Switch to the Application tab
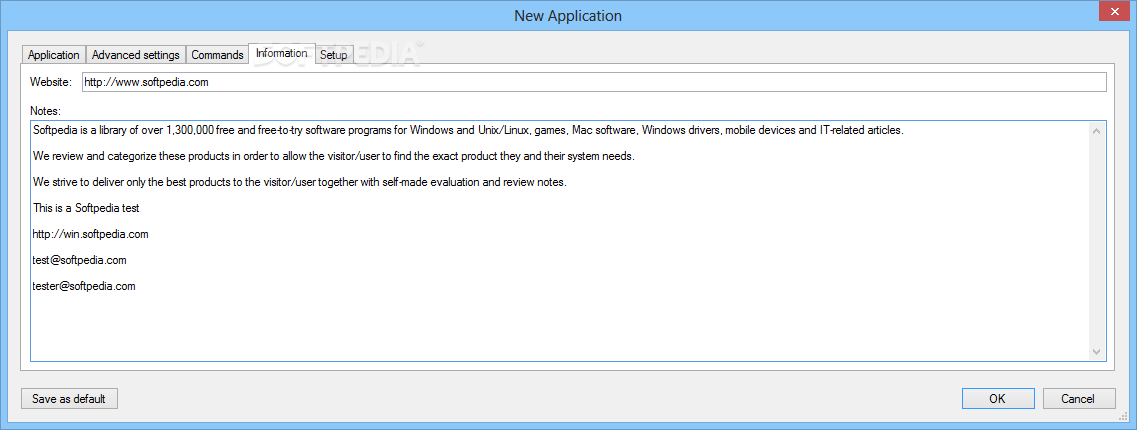This screenshot has width=1137, height=430. 54,55
